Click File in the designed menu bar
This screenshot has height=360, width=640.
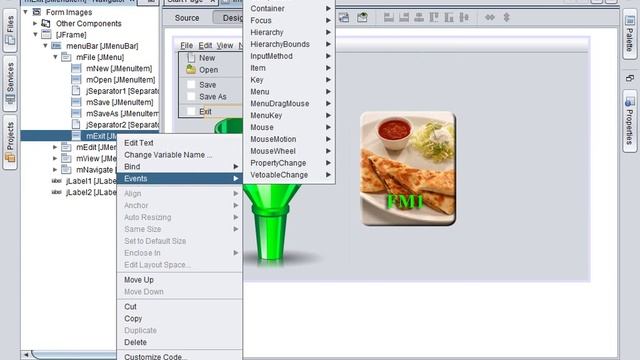(x=187, y=45)
